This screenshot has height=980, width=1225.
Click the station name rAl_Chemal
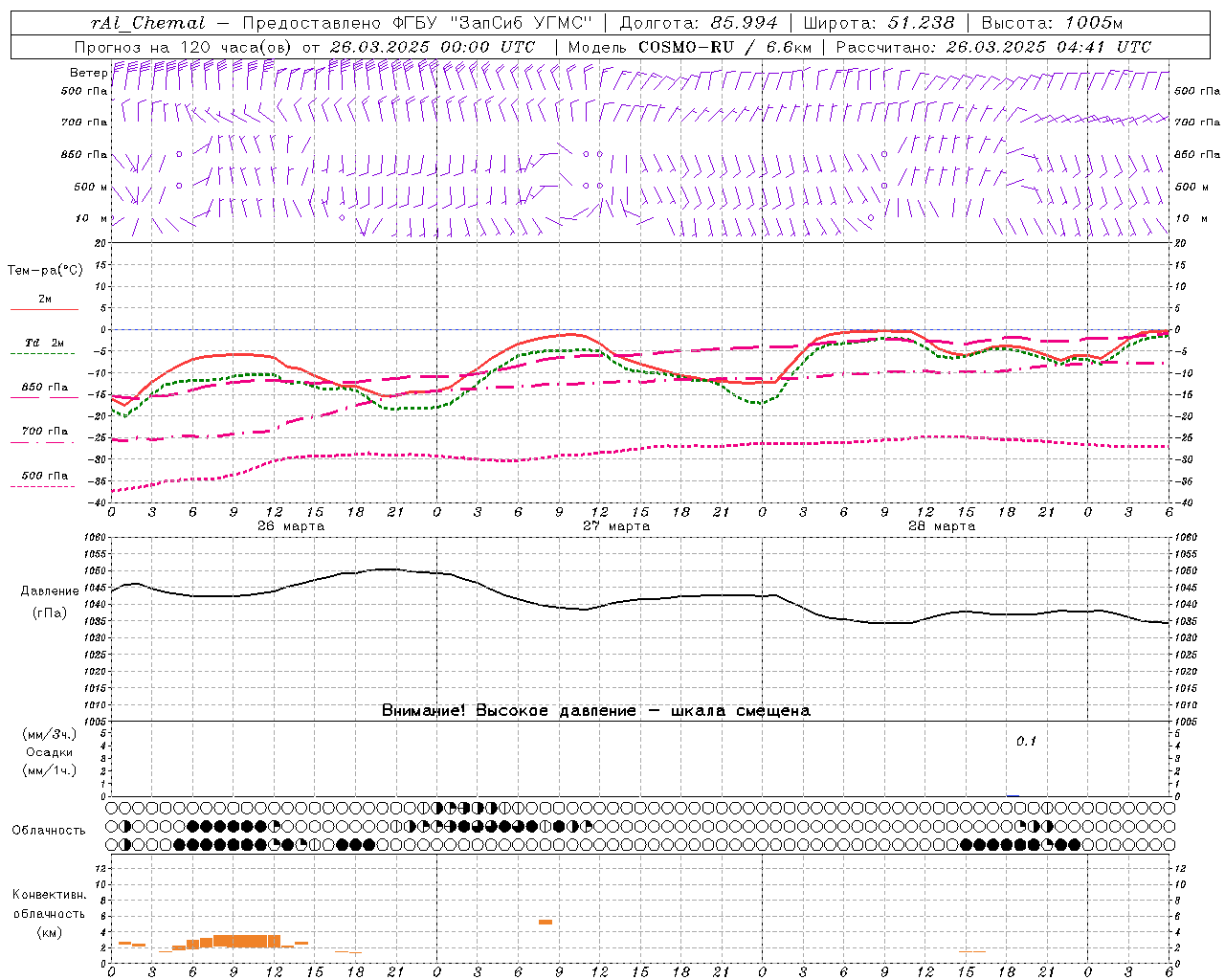(x=147, y=23)
